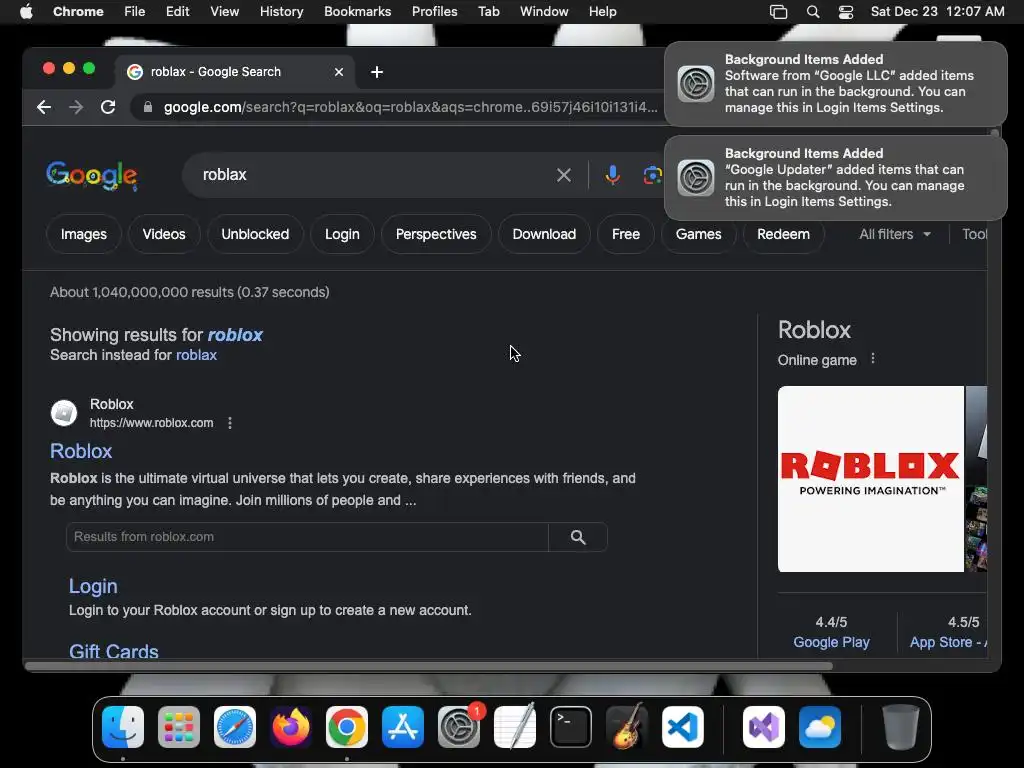1024x768 pixels.
Task: Open the three-dot menu beside roblox.com URL
Action: (230, 423)
